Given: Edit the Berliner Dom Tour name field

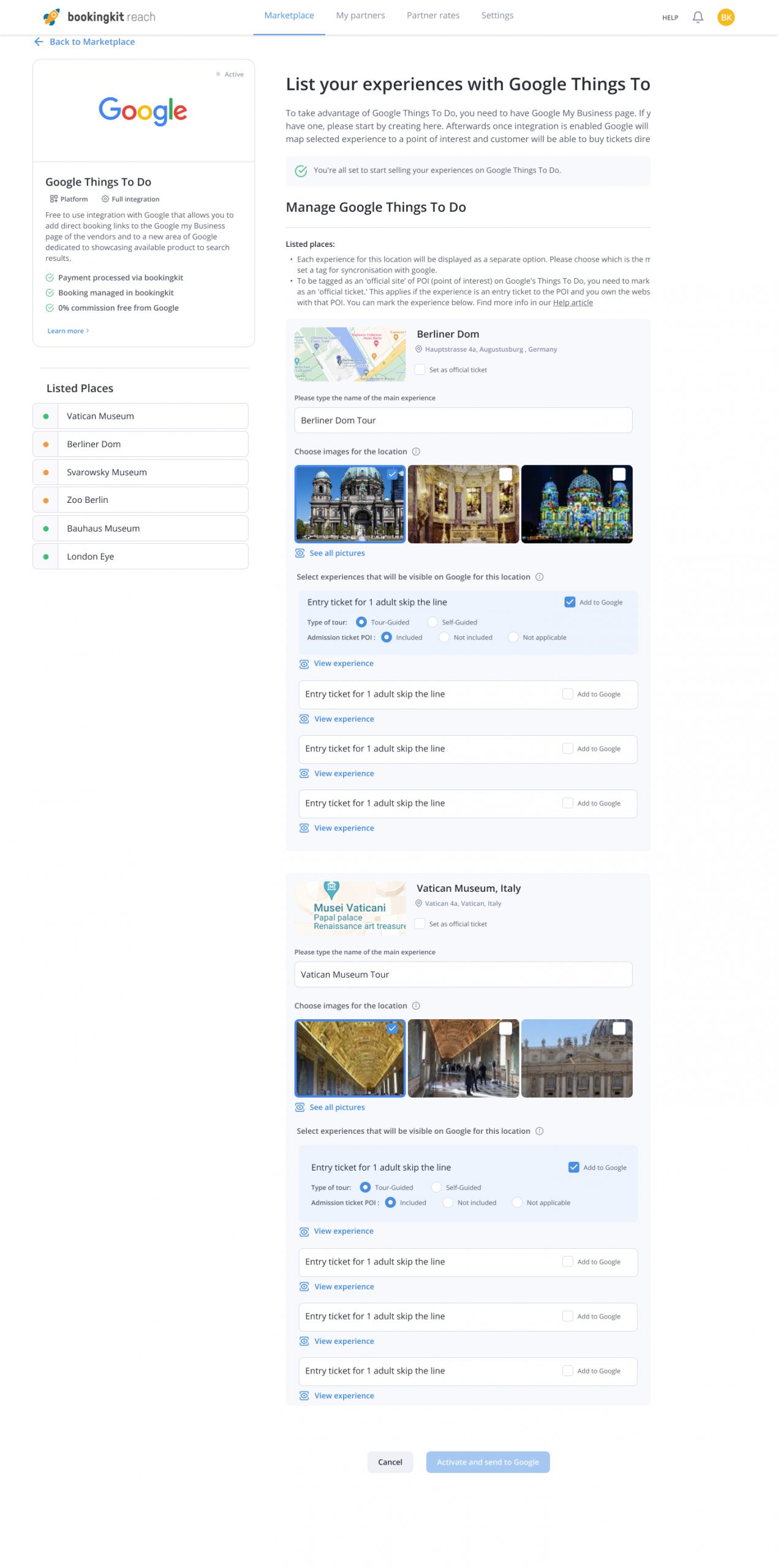Looking at the screenshot, I should point(463,420).
